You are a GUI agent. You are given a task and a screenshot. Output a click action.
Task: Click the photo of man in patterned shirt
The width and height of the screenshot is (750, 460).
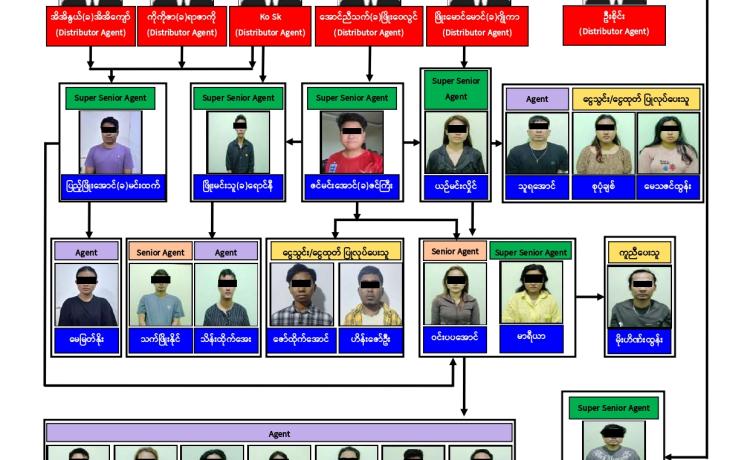[371, 294]
